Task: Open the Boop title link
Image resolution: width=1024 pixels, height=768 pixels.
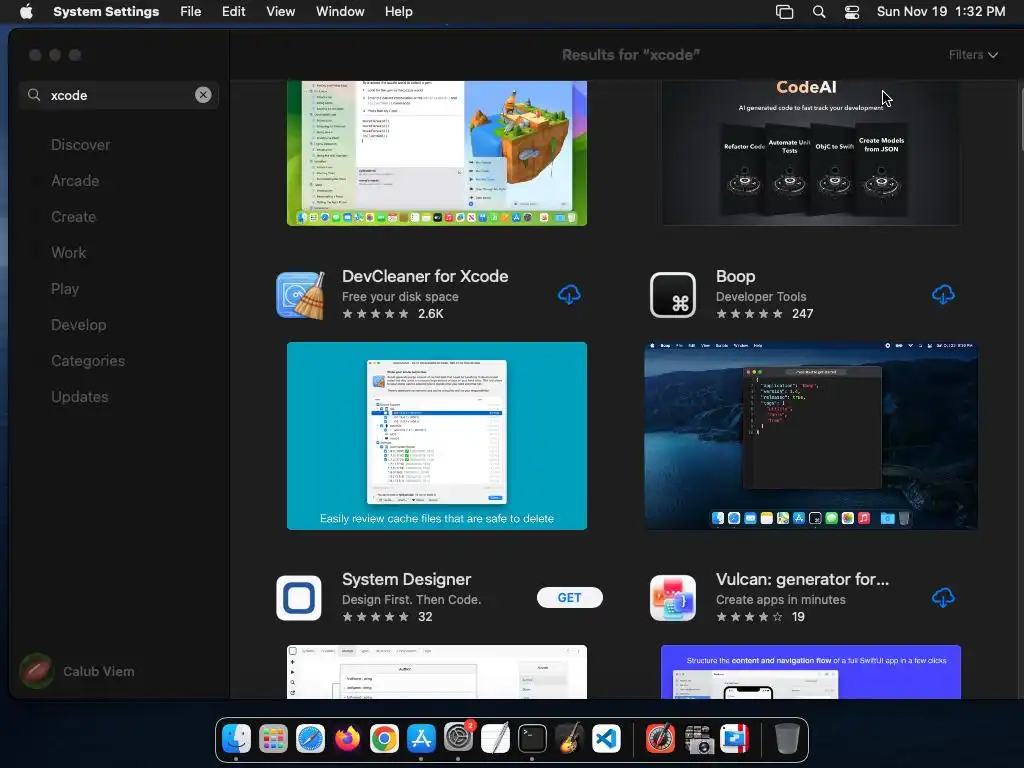Action: [735, 276]
